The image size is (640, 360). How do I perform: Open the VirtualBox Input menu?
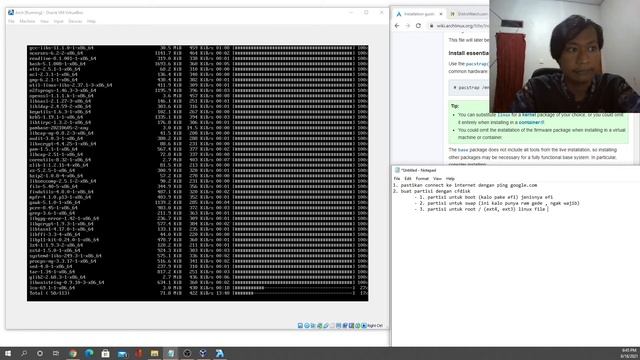[58, 21]
